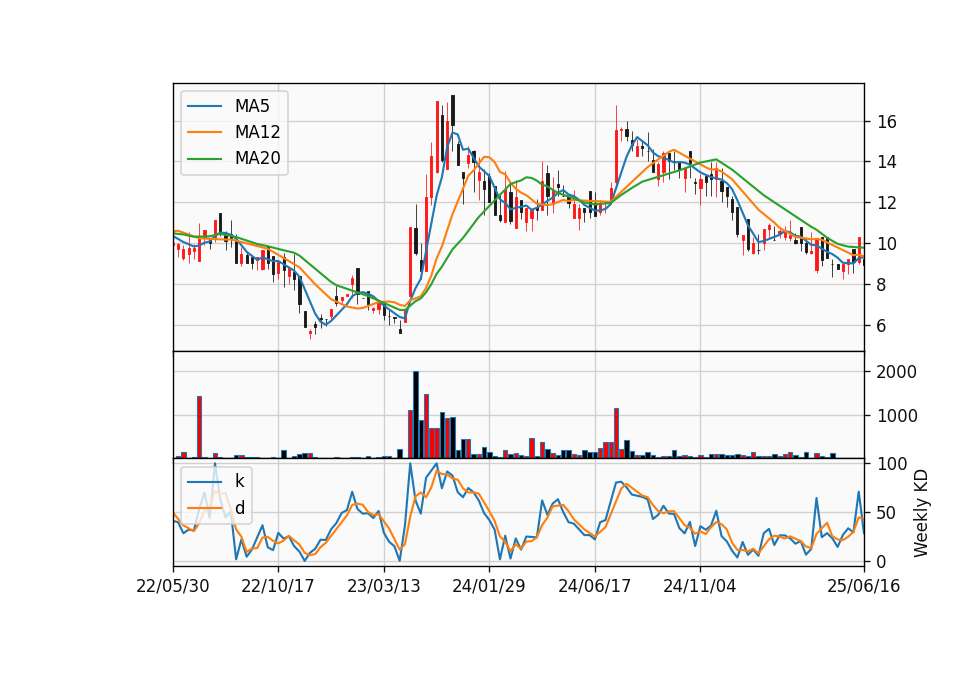Click the tallest black volume bar near 2000

[x=416, y=414]
